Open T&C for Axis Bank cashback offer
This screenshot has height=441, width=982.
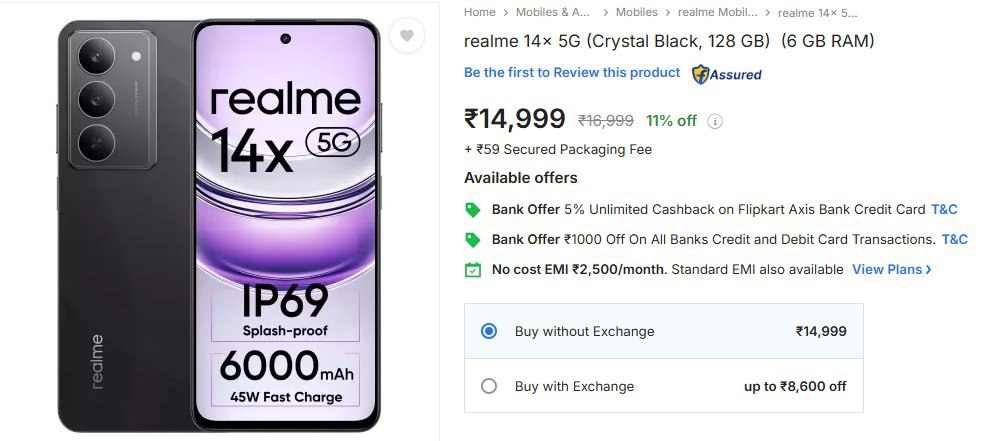944,210
